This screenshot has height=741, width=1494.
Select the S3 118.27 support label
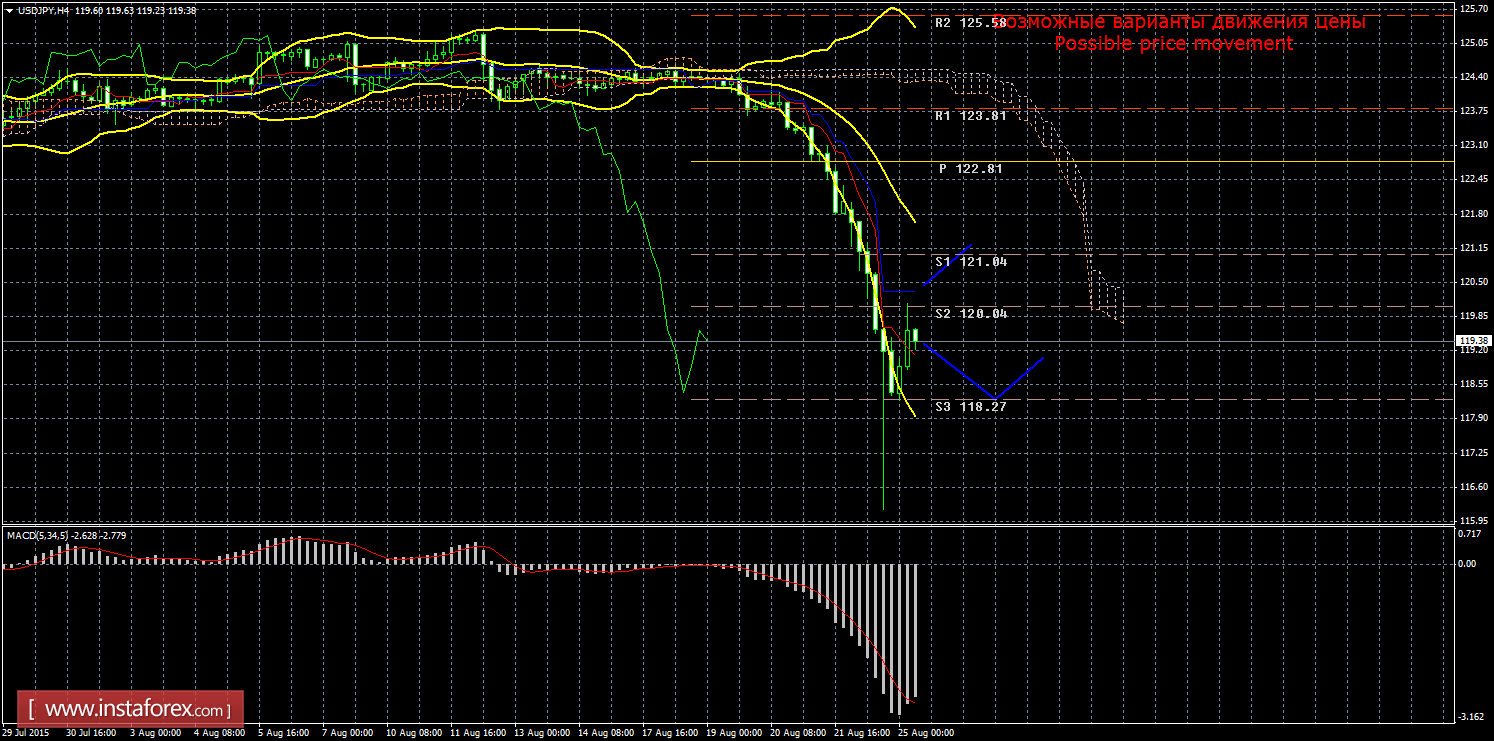[x=970, y=407]
